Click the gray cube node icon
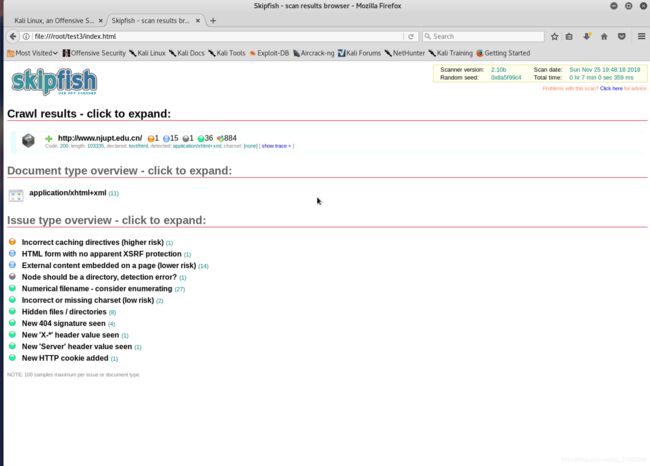This screenshot has width=650, height=466. pyautogui.click(x=28, y=141)
